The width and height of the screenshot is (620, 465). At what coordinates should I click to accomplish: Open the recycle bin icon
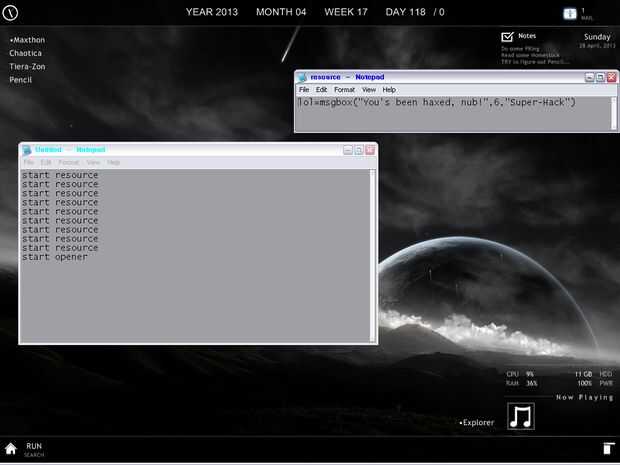[x=608, y=448]
